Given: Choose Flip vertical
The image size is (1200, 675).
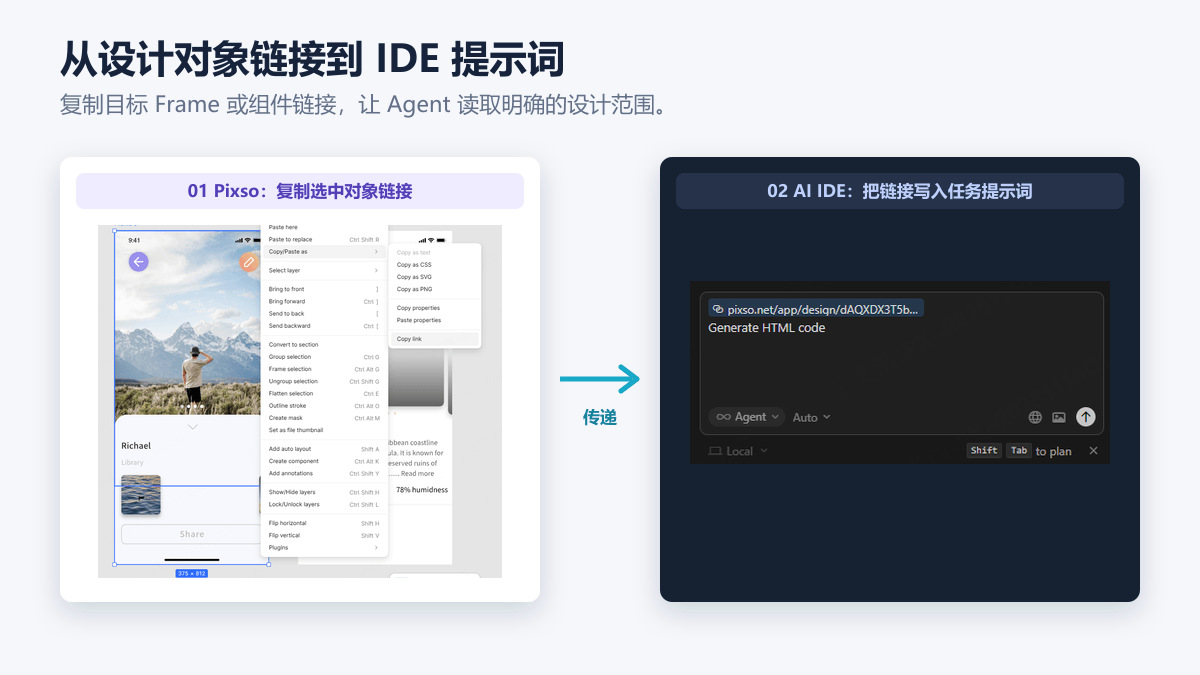Looking at the screenshot, I should point(324,535).
